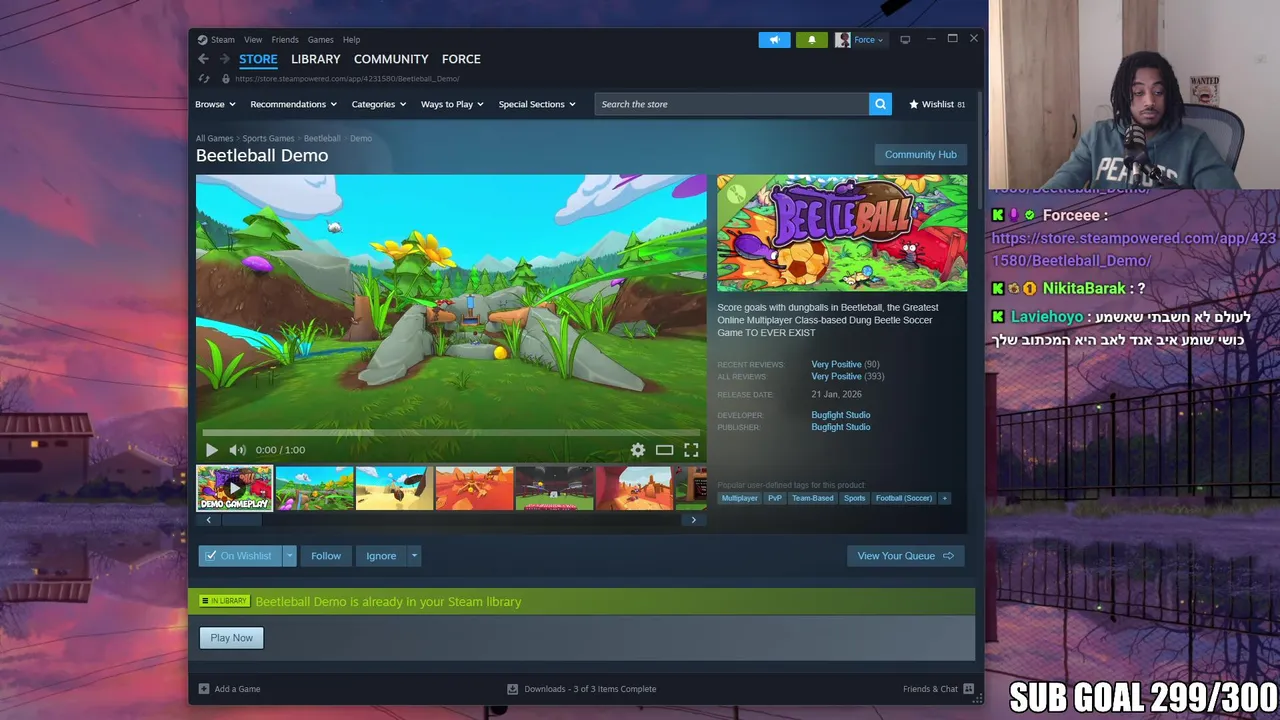Viewport: 1280px width, 720px height.
Task: Open the notifications bell button
Action: pos(812,40)
